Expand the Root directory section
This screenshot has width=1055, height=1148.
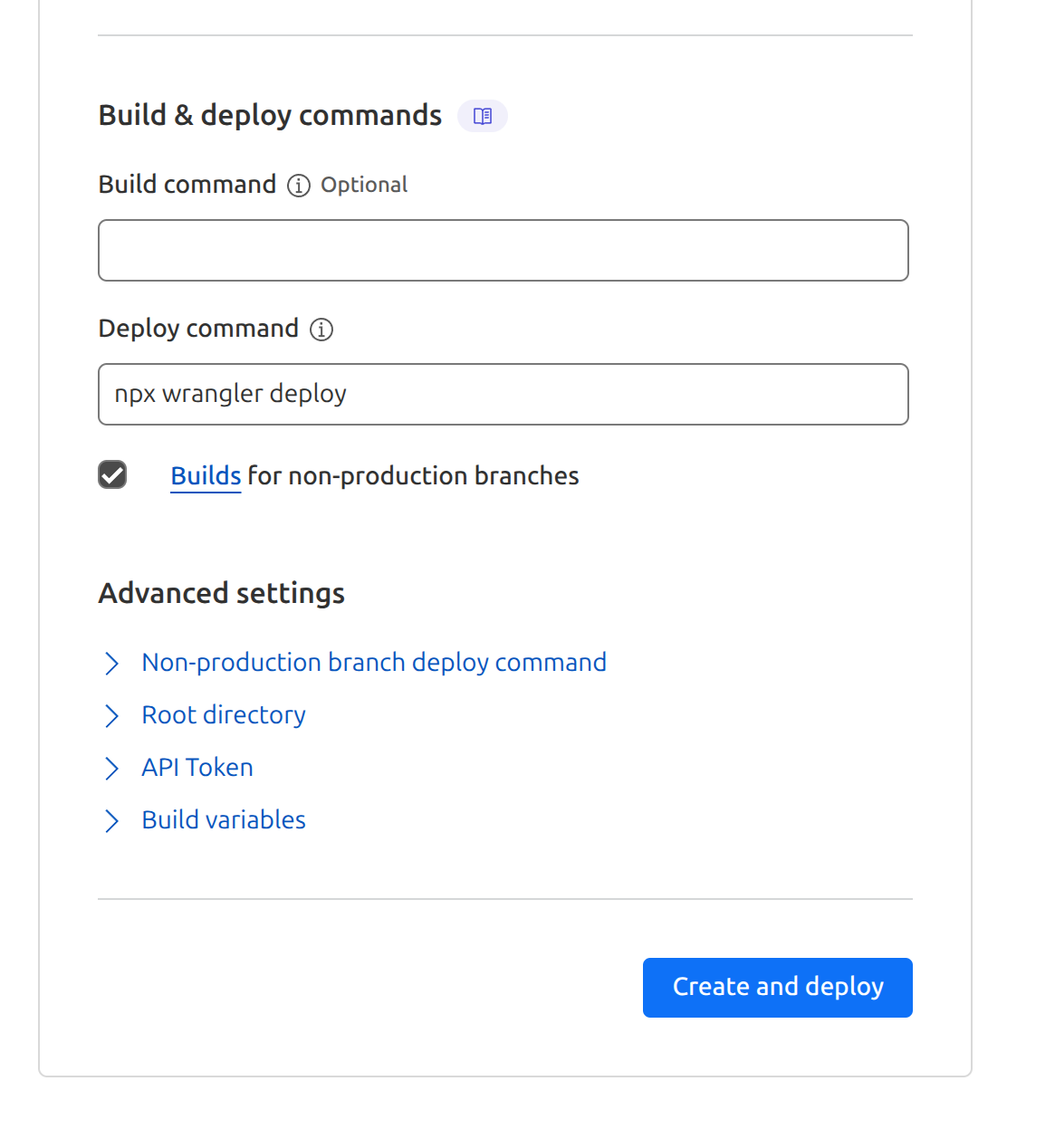[224, 715]
